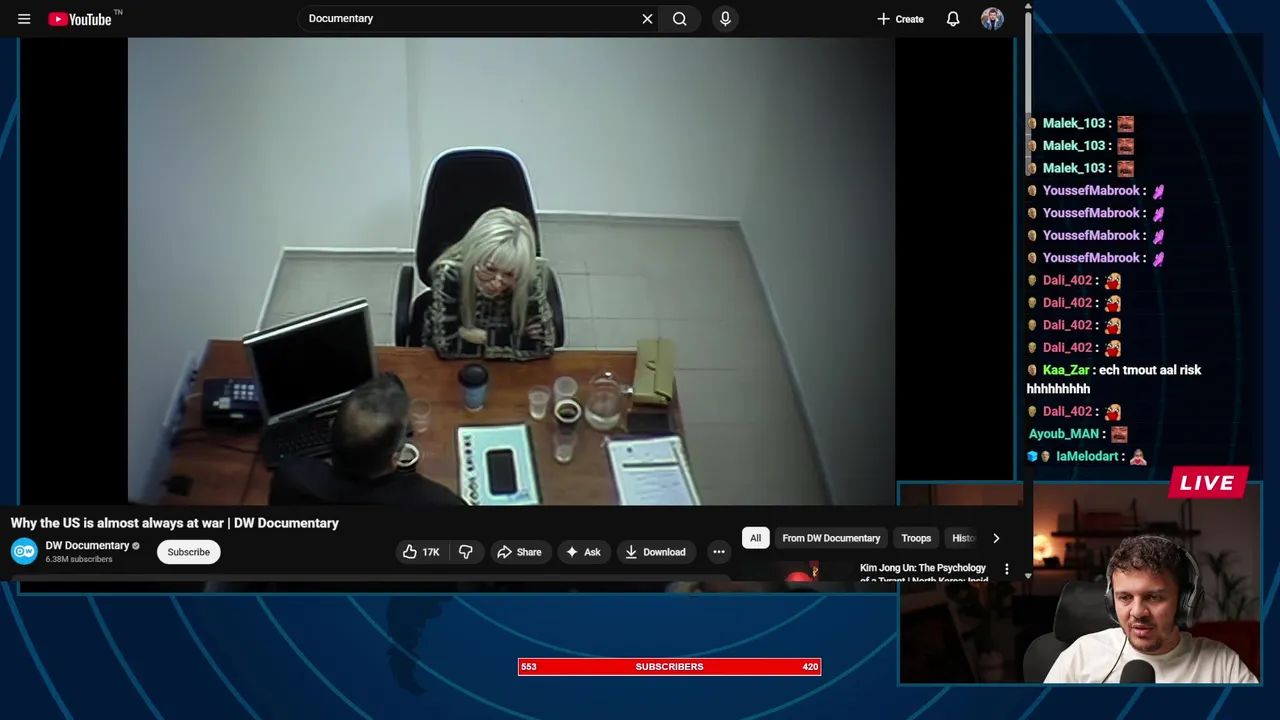This screenshot has width=1280, height=720.
Task: Share the video
Action: pos(519,552)
